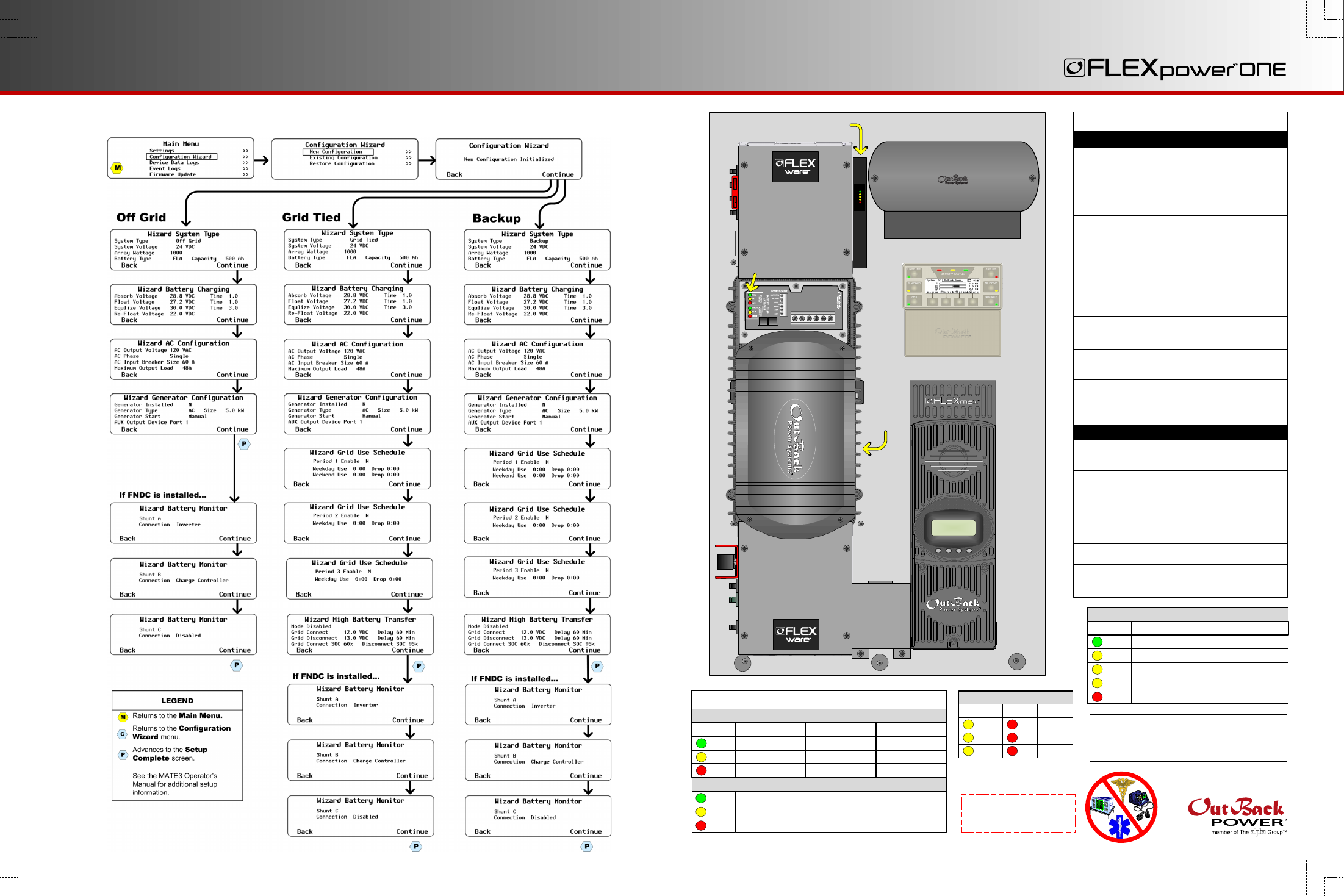Click the yellow M icon in Main Menu screen
The height and width of the screenshot is (896, 1344).
pos(118,168)
